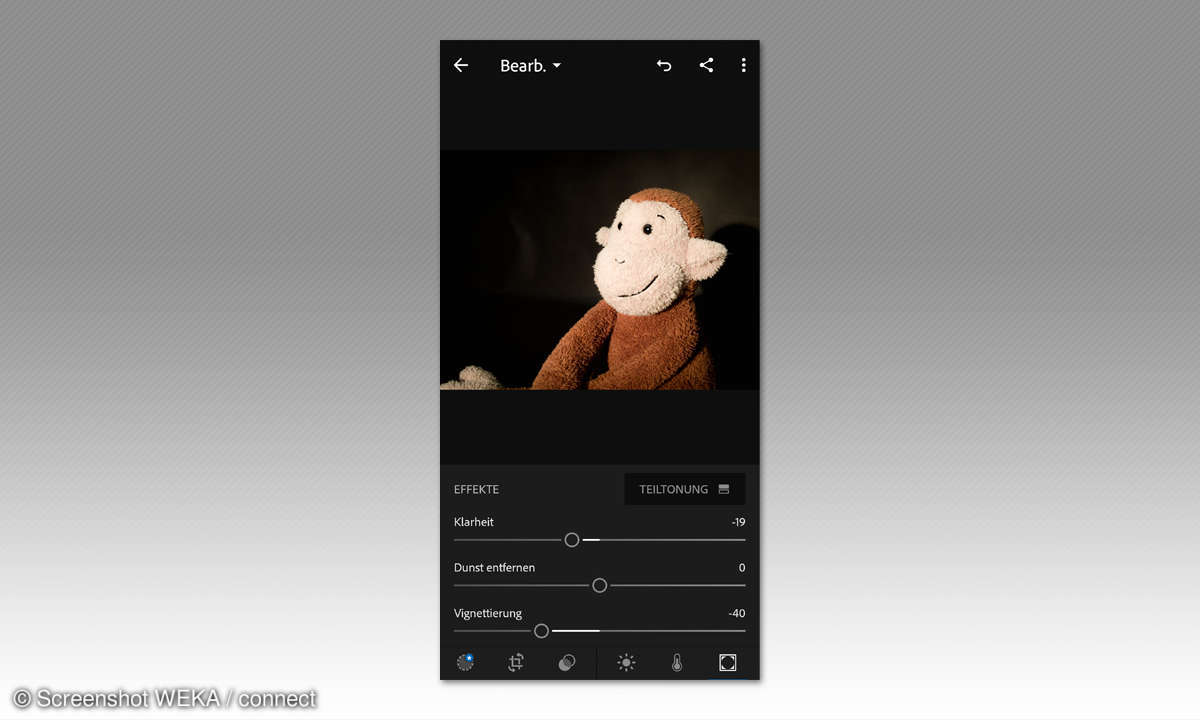The height and width of the screenshot is (720, 1200).
Task: Open the Bearb. mode dropdown
Action: pos(530,66)
